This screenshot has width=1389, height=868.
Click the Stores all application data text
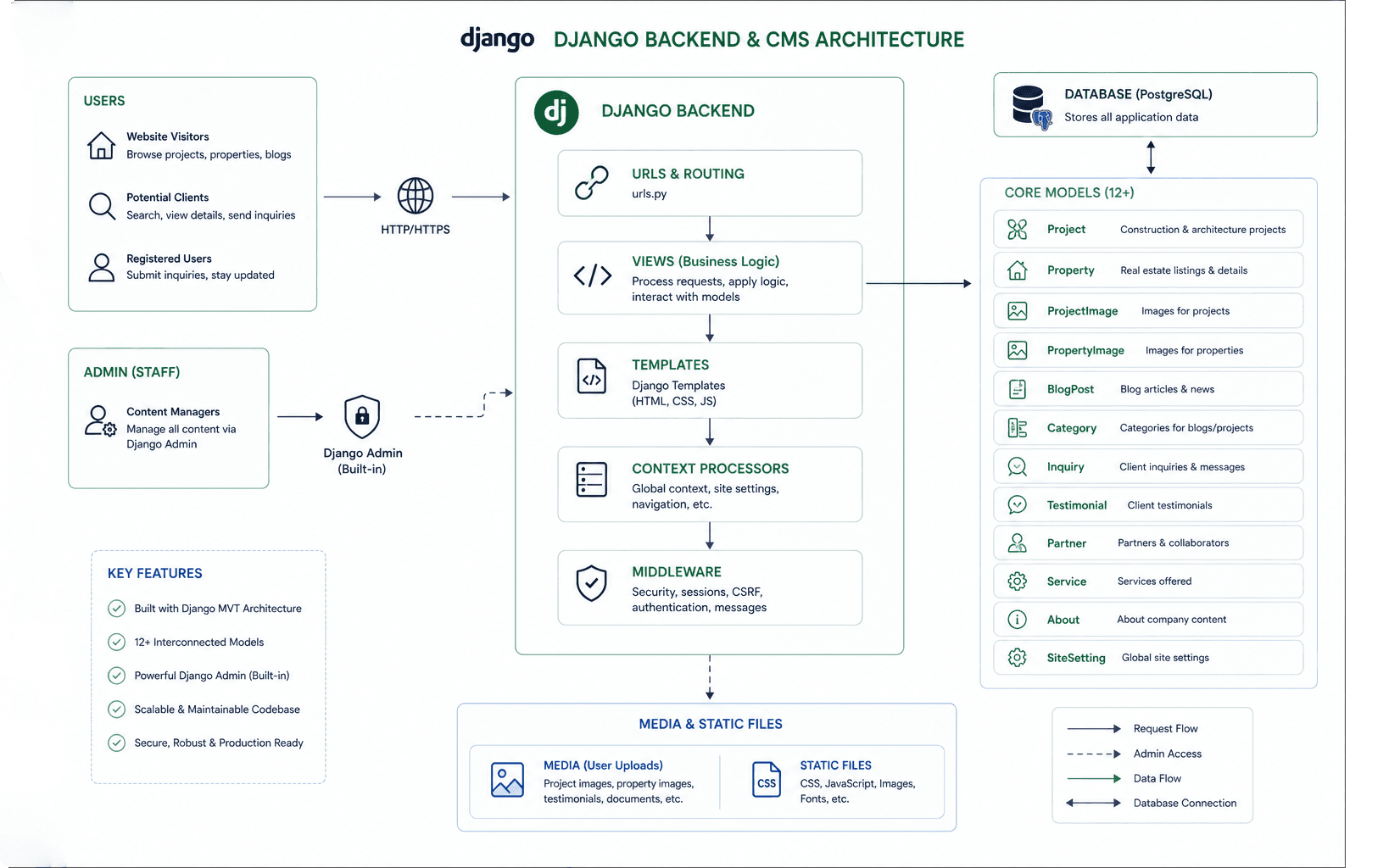click(1131, 117)
